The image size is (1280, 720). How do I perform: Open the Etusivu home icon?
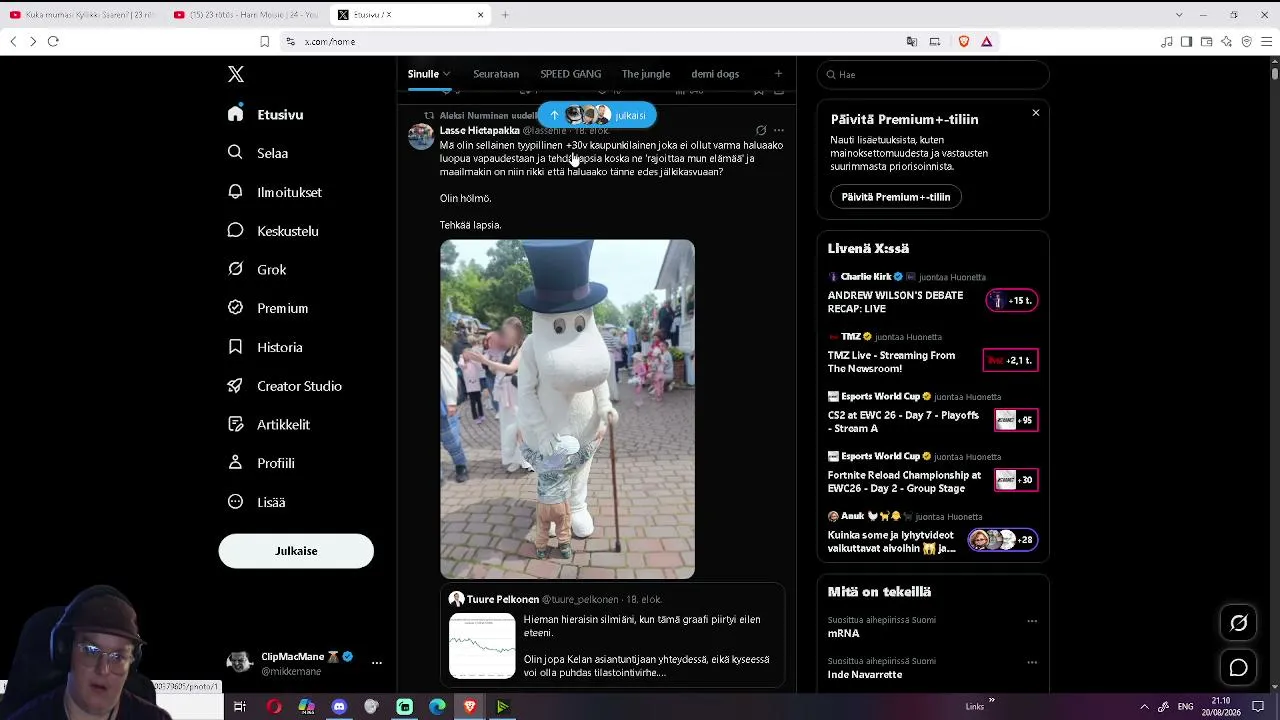(x=235, y=114)
